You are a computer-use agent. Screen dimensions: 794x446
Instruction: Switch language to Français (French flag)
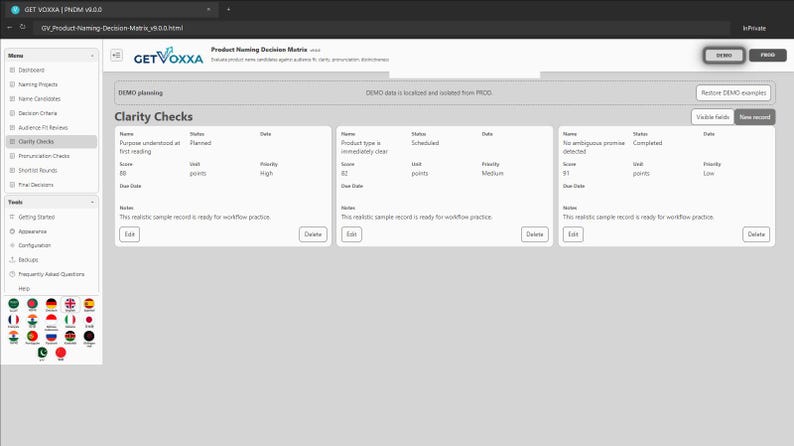[14, 320]
